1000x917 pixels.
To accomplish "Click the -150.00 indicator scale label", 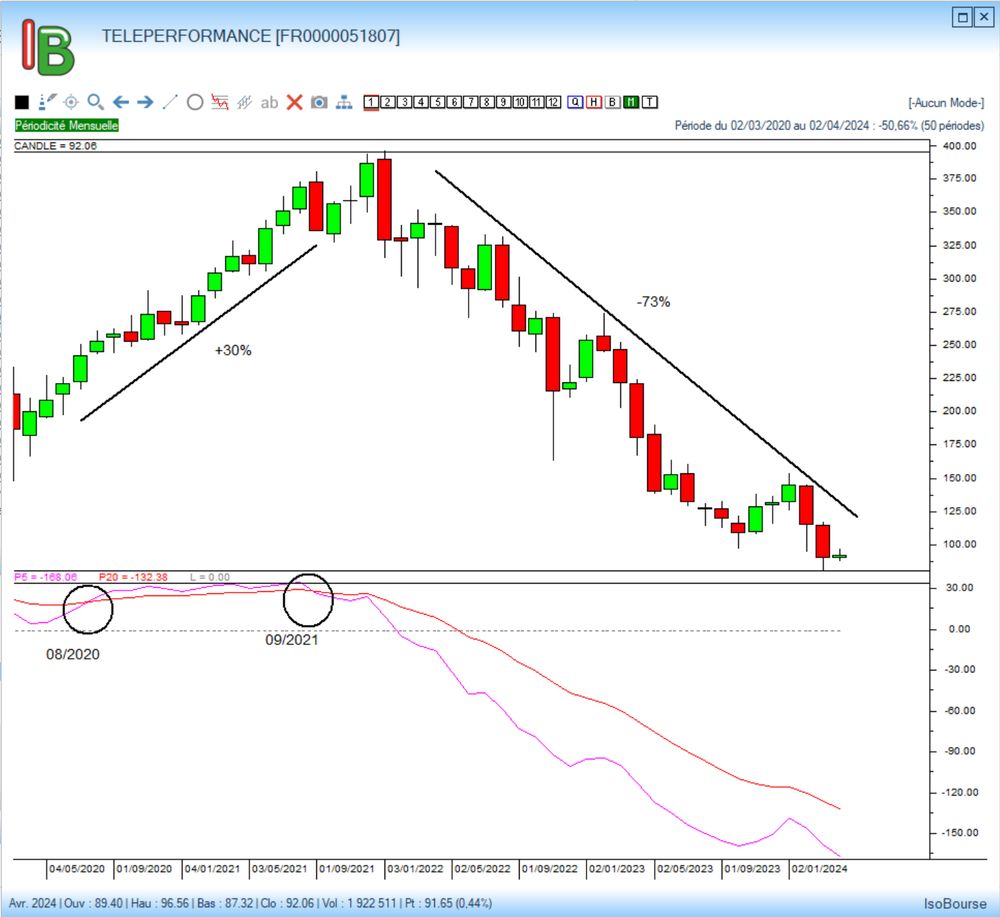I will click(x=960, y=833).
